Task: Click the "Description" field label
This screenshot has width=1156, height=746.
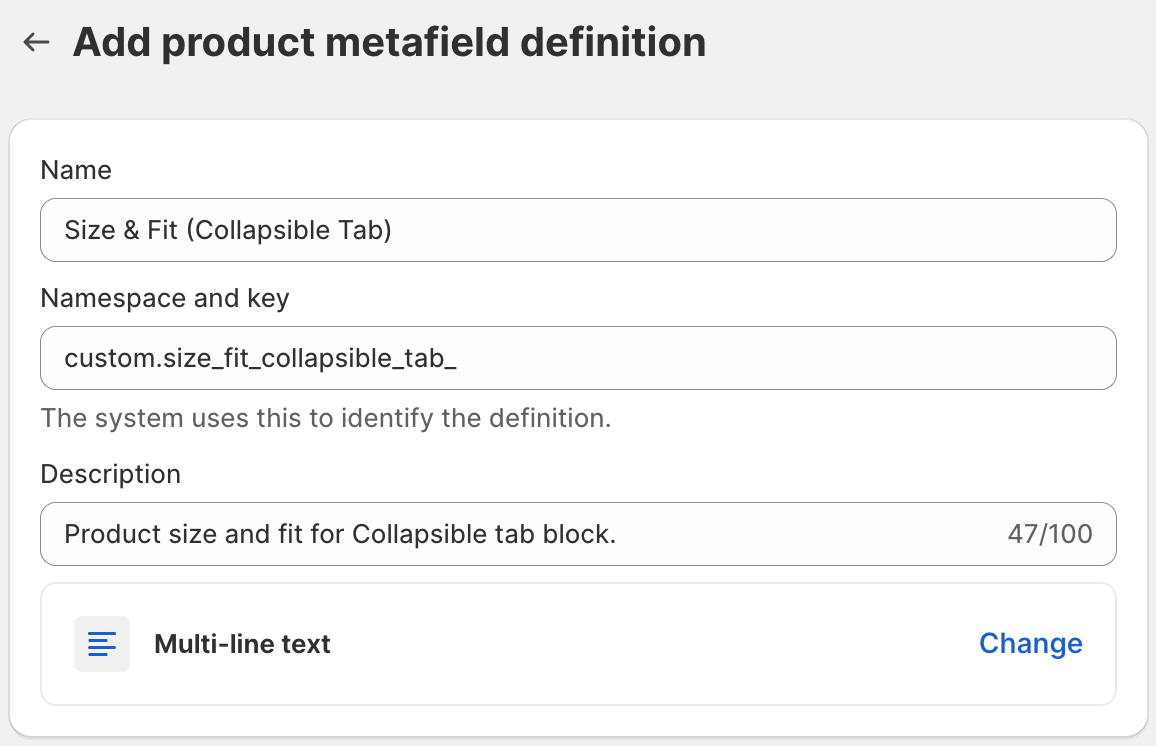Action: (111, 474)
